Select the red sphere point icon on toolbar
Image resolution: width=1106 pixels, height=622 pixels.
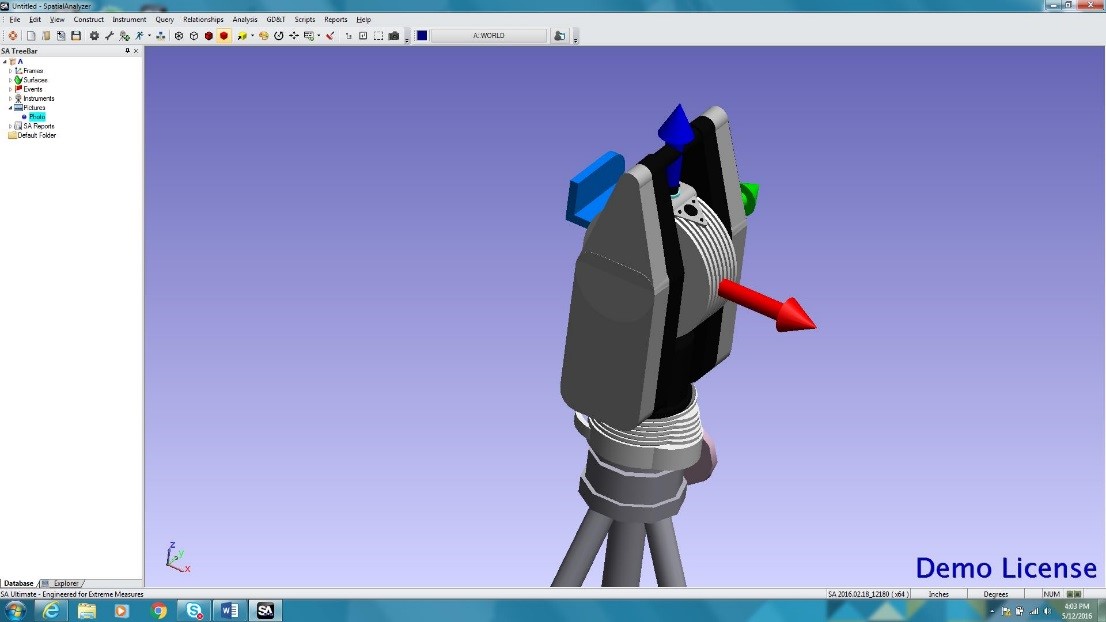[208, 35]
